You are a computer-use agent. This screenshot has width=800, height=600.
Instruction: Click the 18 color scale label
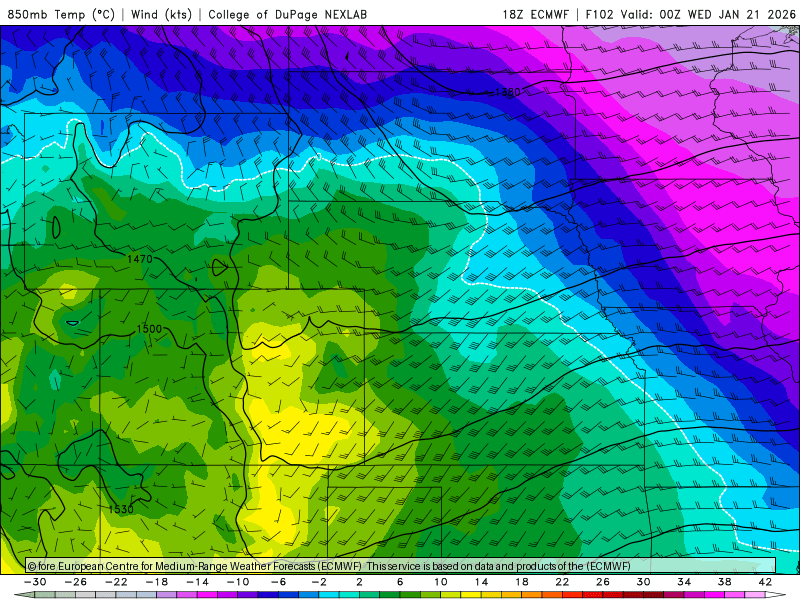(521, 582)
